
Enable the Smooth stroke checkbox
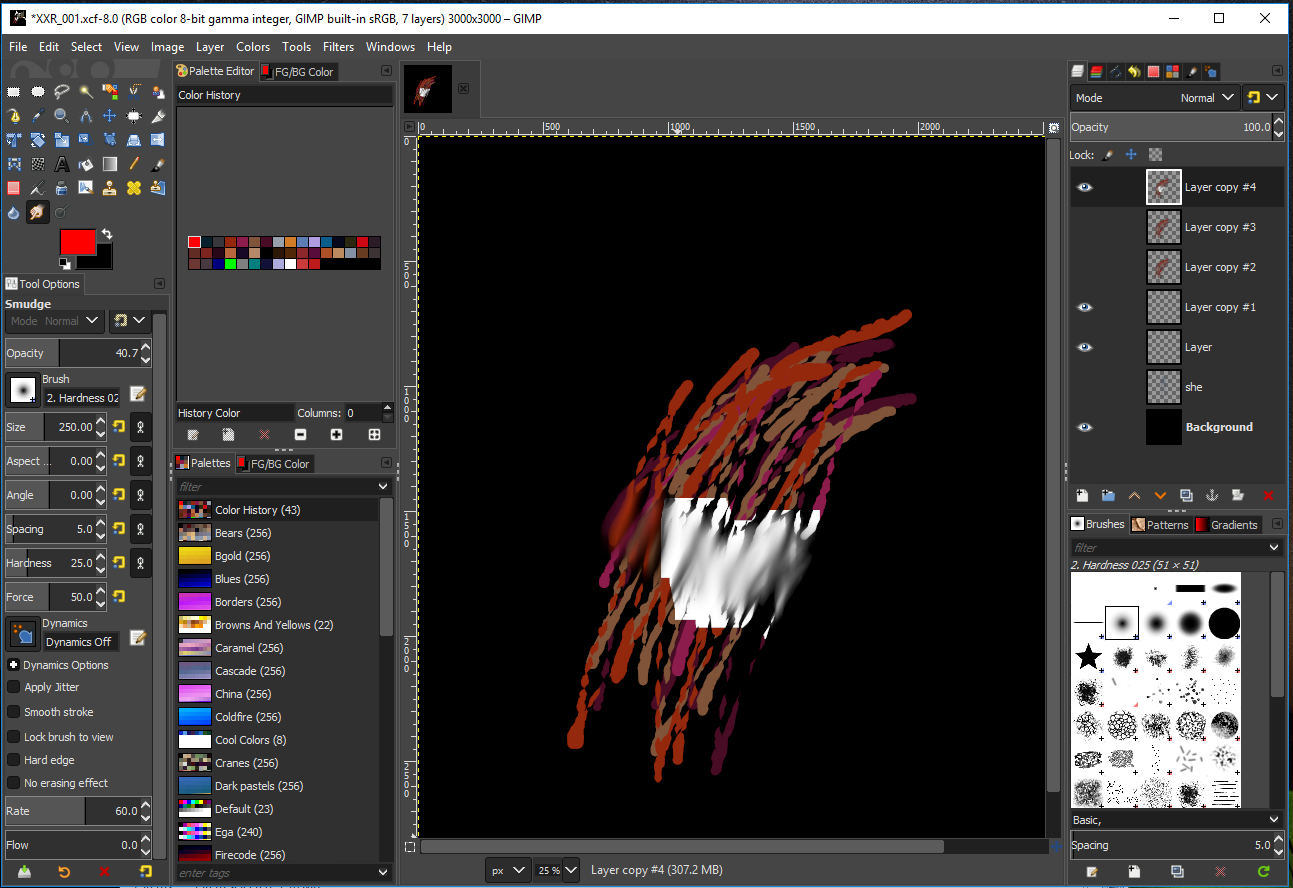tap(14, 712)
